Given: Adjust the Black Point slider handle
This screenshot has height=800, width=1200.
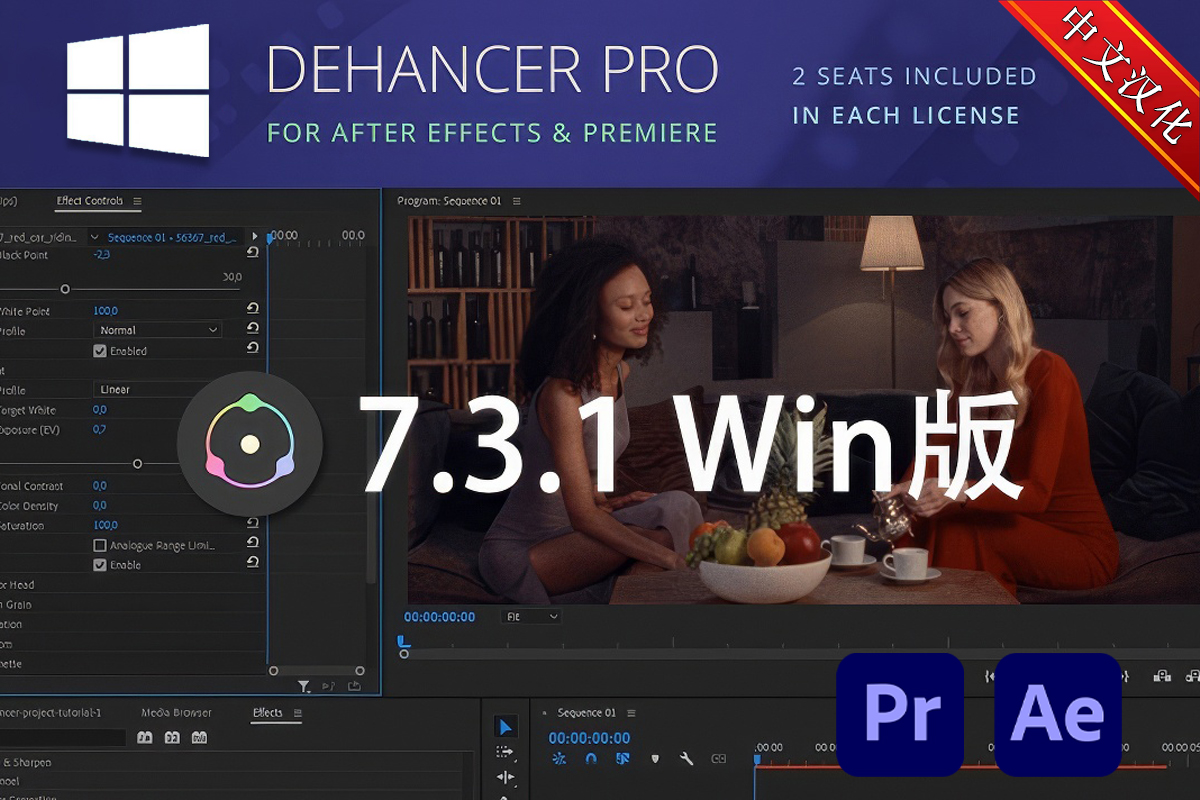Looking at the screenshot, I should [65, 289].
